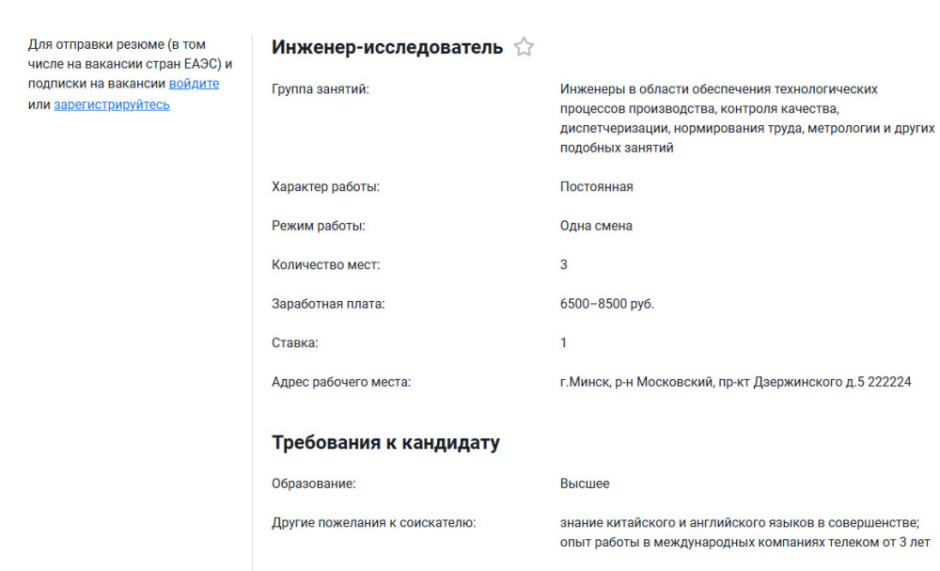This screenshot has height=571, width=940.
Task: Click the Образование label
Action: (314, 484)
